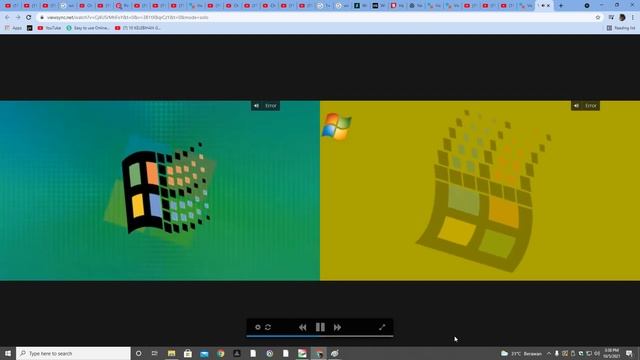Screen dimensions: 640x360
Task: Bookmark this page with the star icon
Action: pos(598,18)
